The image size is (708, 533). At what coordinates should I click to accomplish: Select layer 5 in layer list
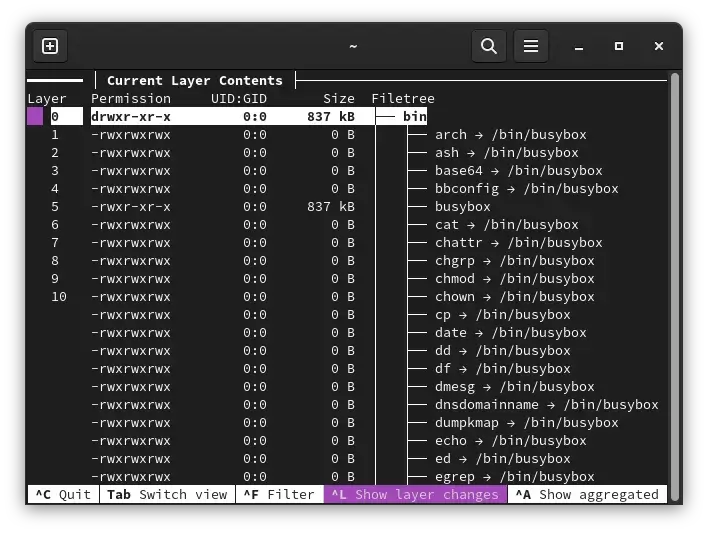(x=55, y=207)
